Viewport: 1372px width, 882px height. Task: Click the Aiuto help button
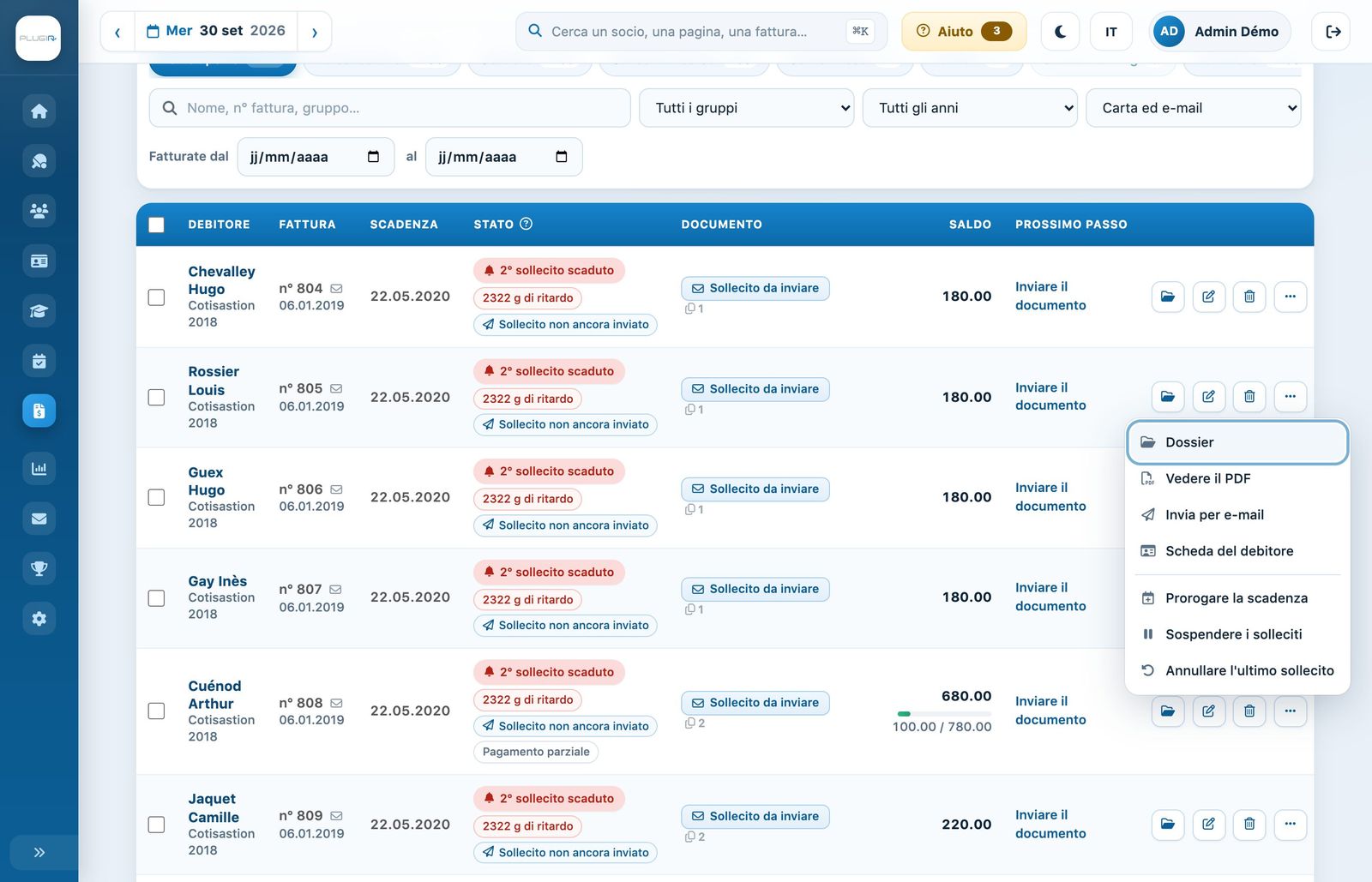[x=964, y=32]
